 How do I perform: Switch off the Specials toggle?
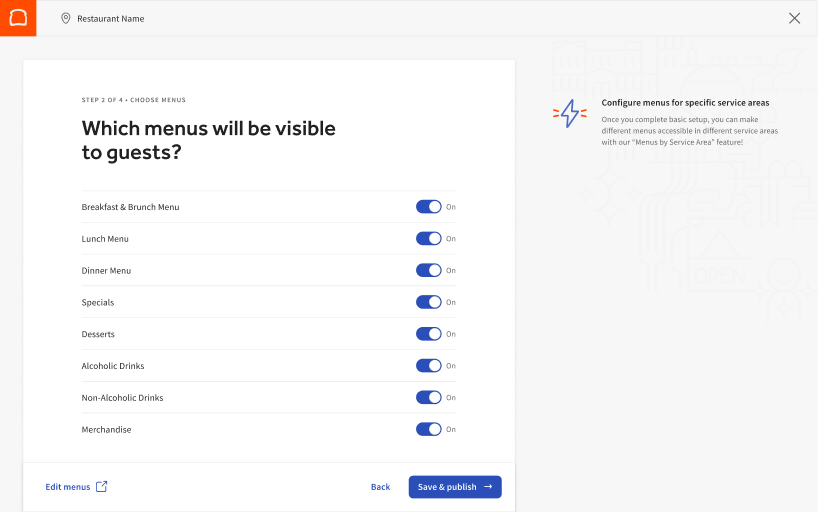(x=428, y=302)
